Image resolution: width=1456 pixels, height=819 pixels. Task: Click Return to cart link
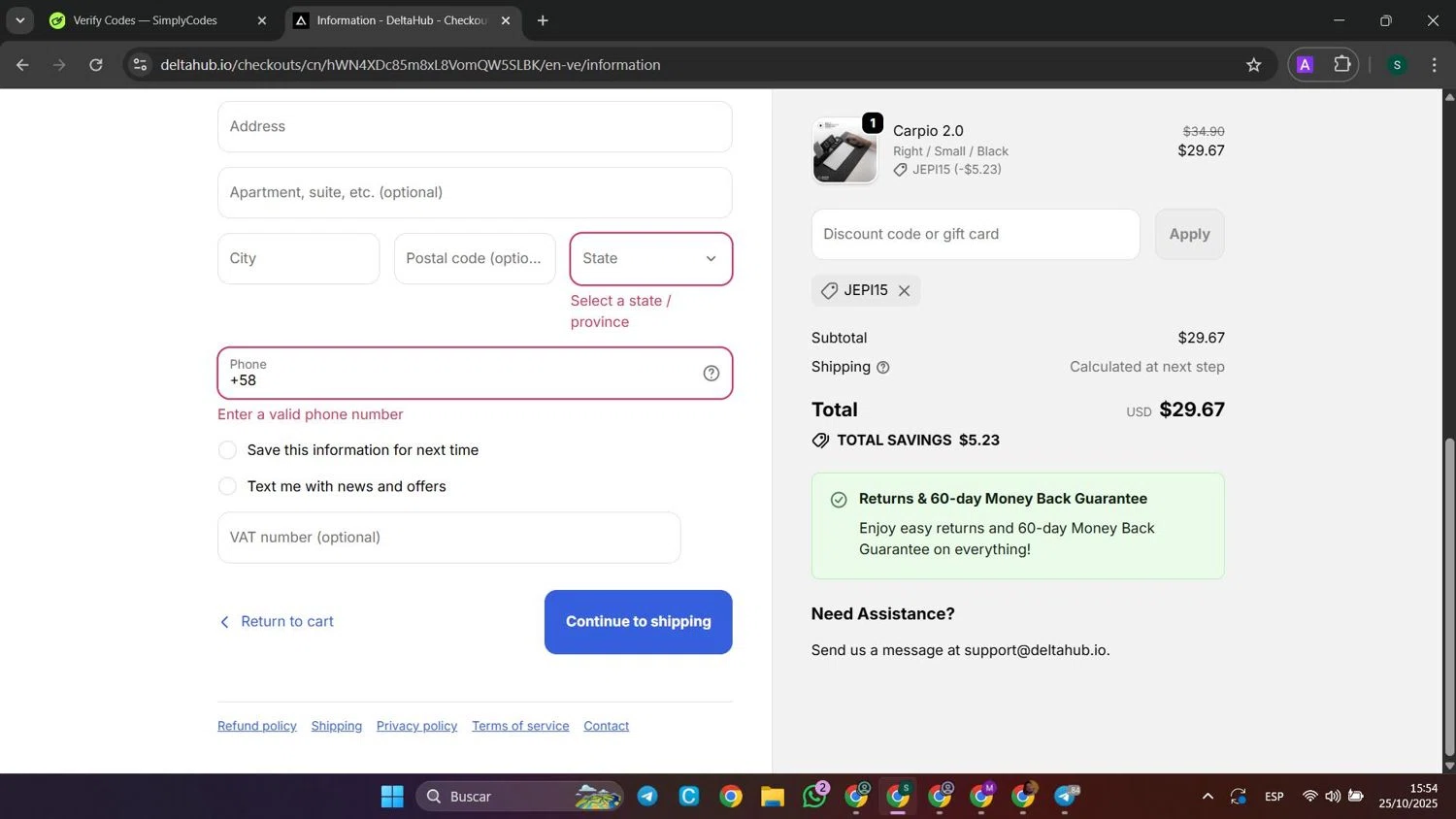(277, 622)
